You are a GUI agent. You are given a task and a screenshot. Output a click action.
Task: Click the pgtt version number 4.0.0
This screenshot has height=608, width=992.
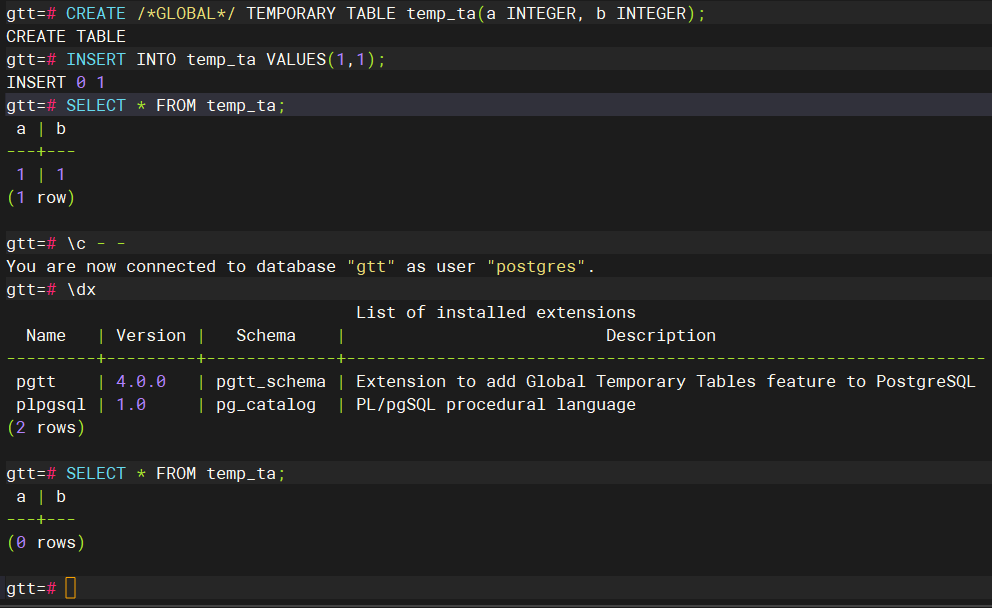[x=141, y=382]
